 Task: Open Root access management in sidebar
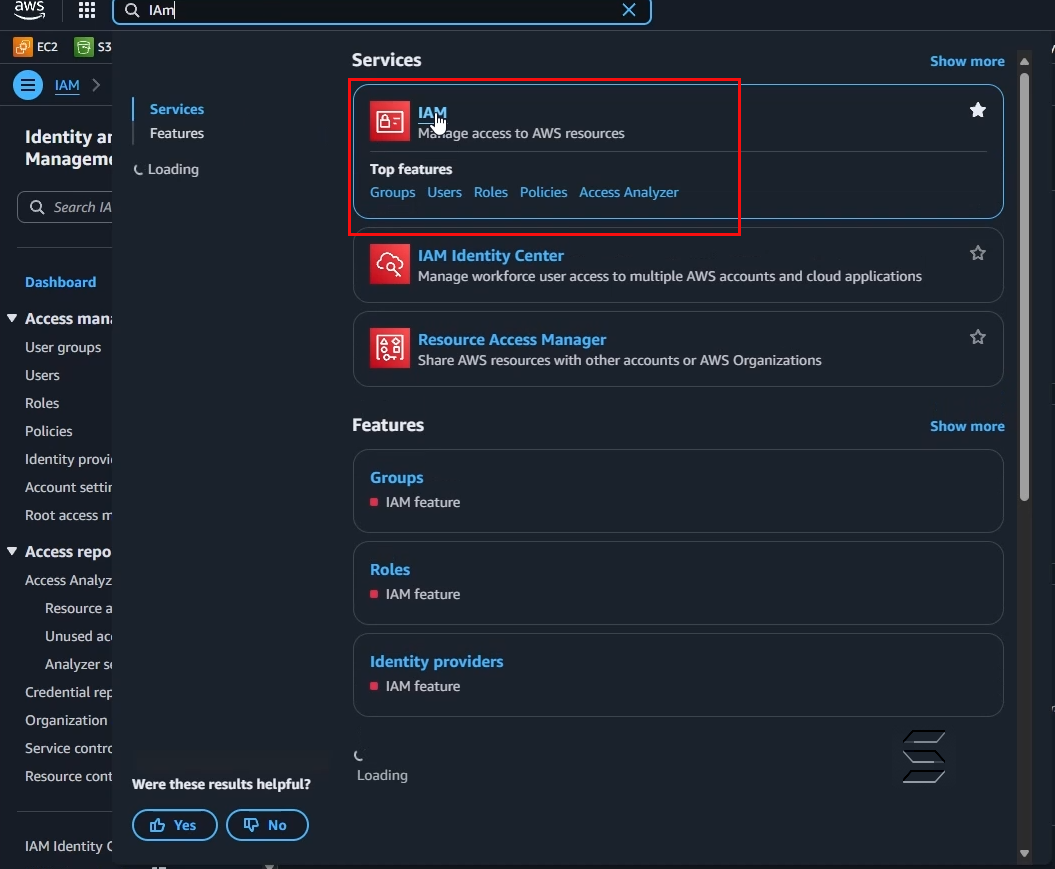pyautogui.click(x=68, y=515)
